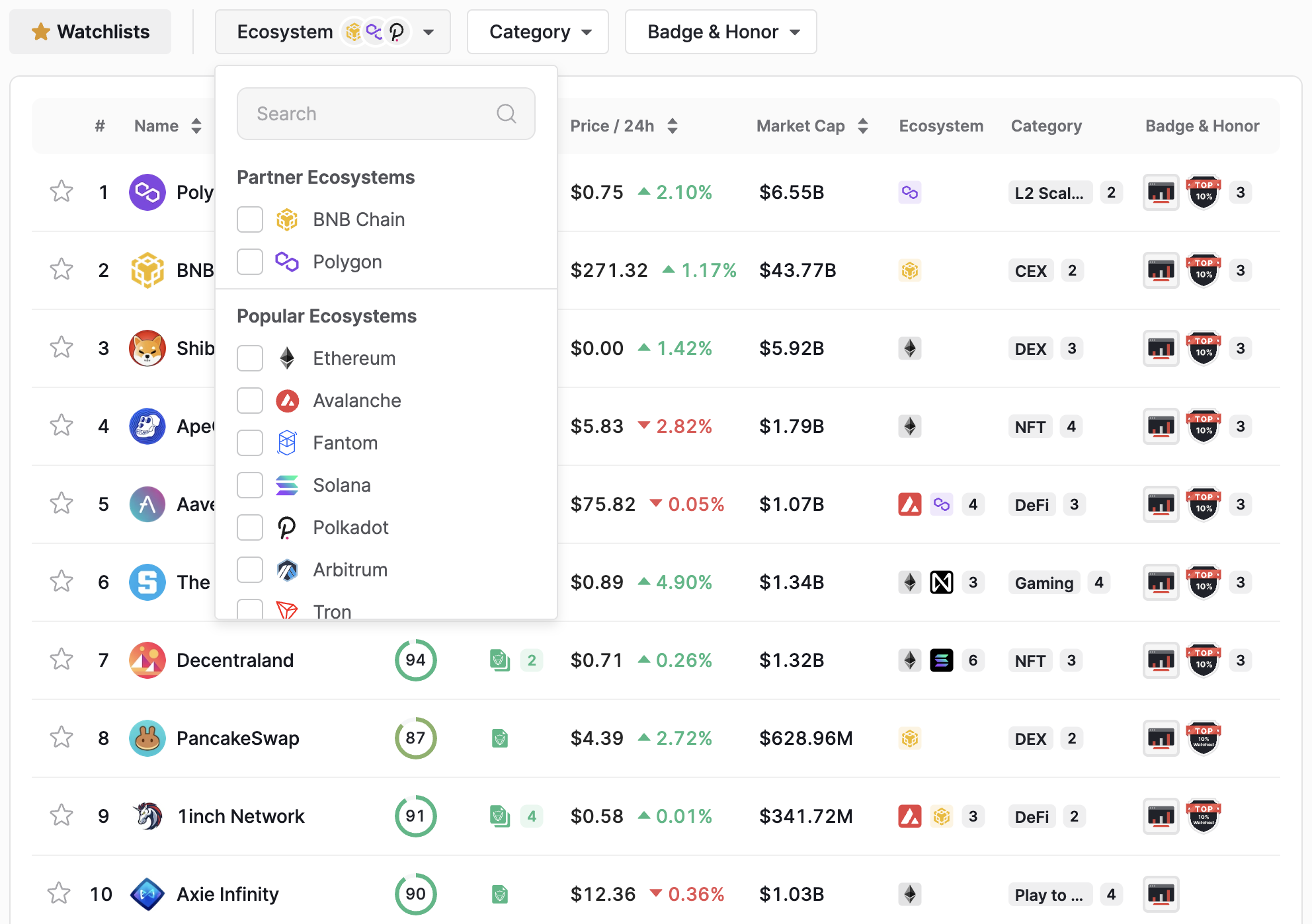
Task: Expand the Badge & Honor dropdown
Action: pyautogui.click(x=721, y=32)
